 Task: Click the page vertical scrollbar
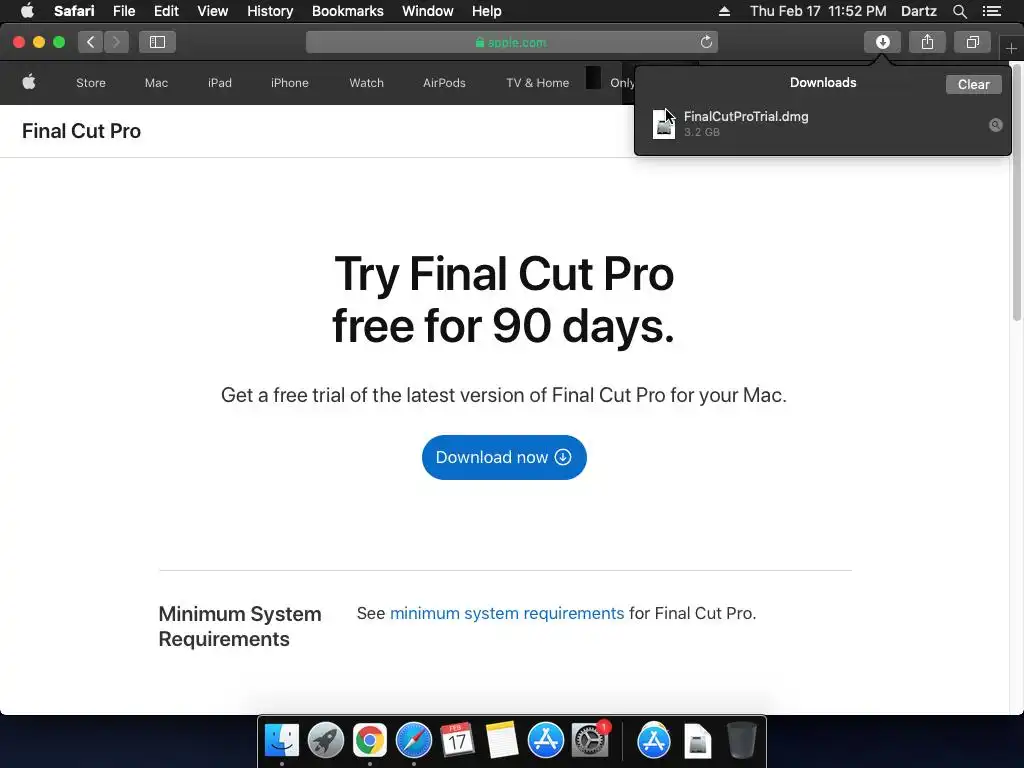[x=1017, y=192]
